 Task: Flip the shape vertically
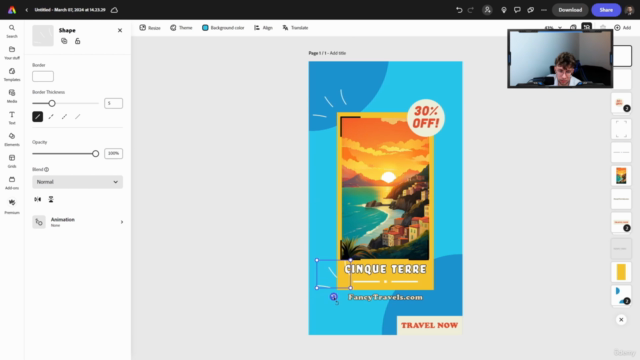point(51,199)
